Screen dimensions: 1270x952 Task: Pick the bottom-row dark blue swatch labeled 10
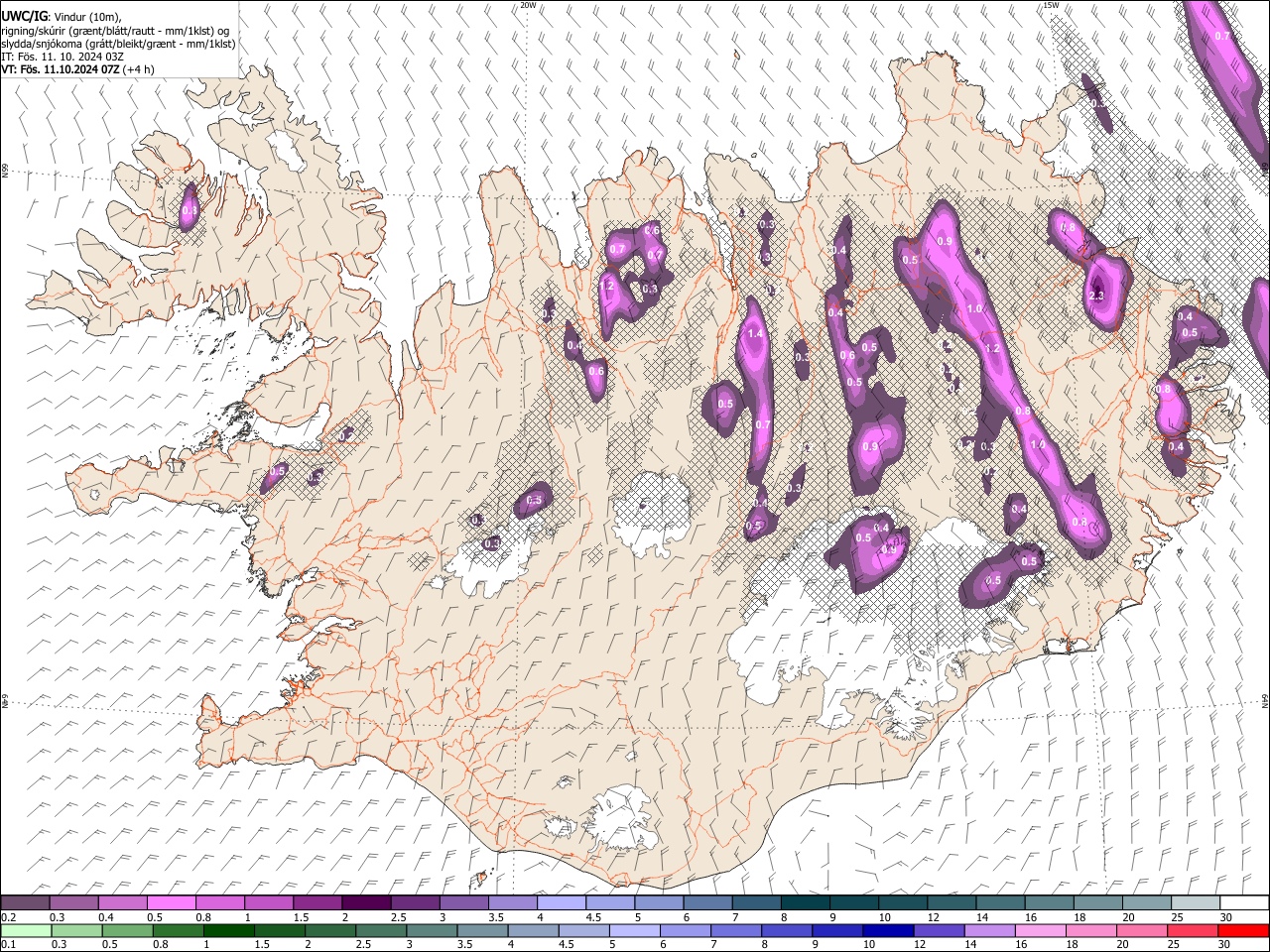pyautogui.click(x=889, y=930)
